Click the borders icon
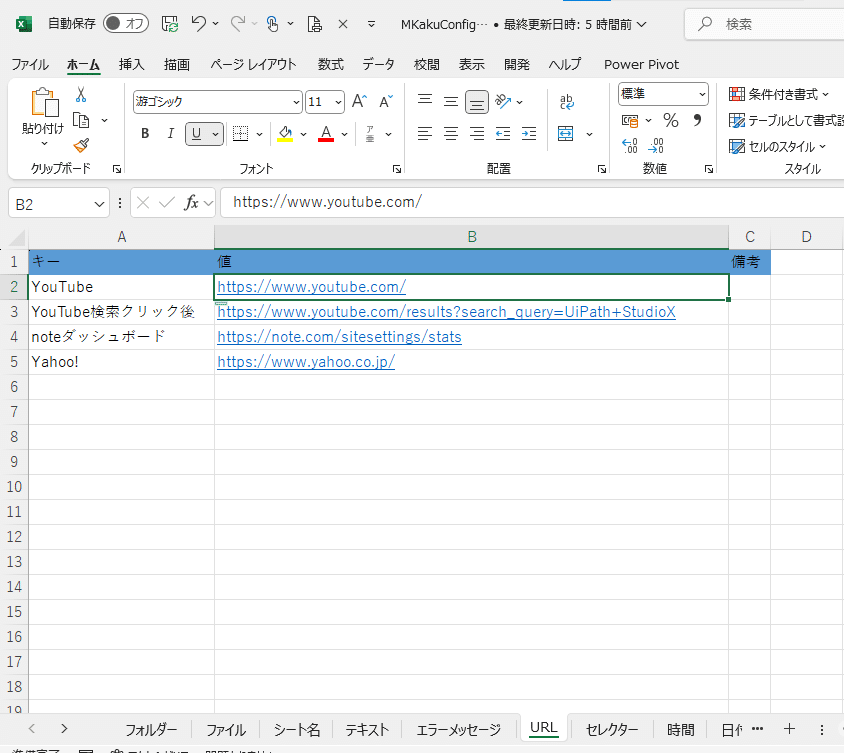Screen dimensions: 844x753 (x=240, y=133)
